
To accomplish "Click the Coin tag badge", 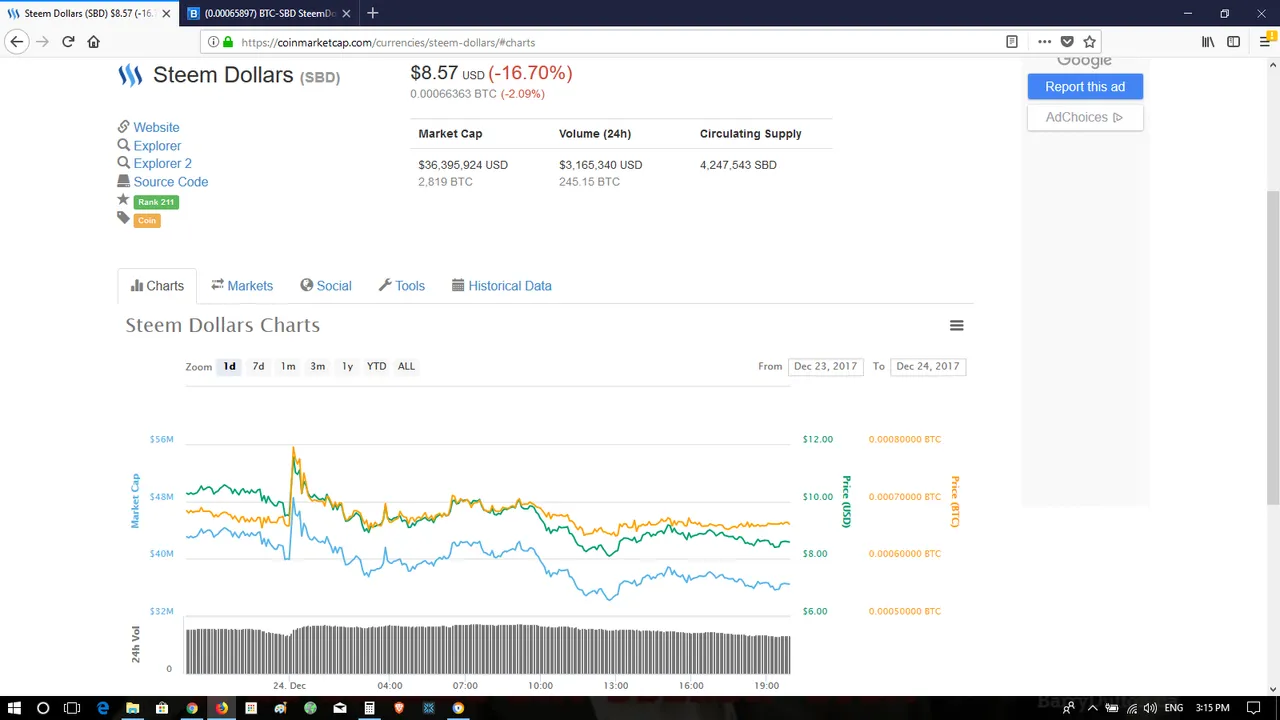I will pos(147,220).
